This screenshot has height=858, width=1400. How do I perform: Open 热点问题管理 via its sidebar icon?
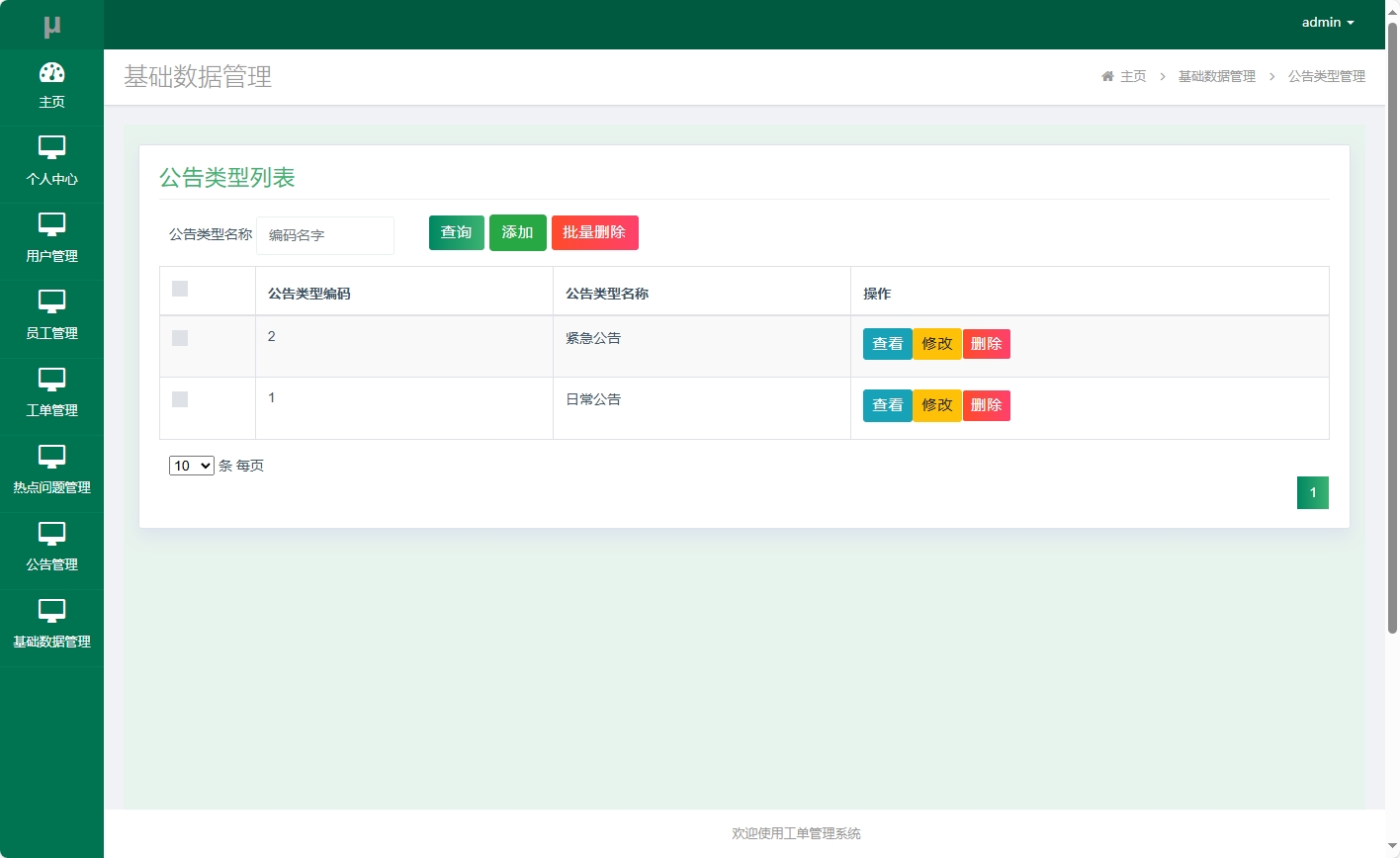click(51, 457)
